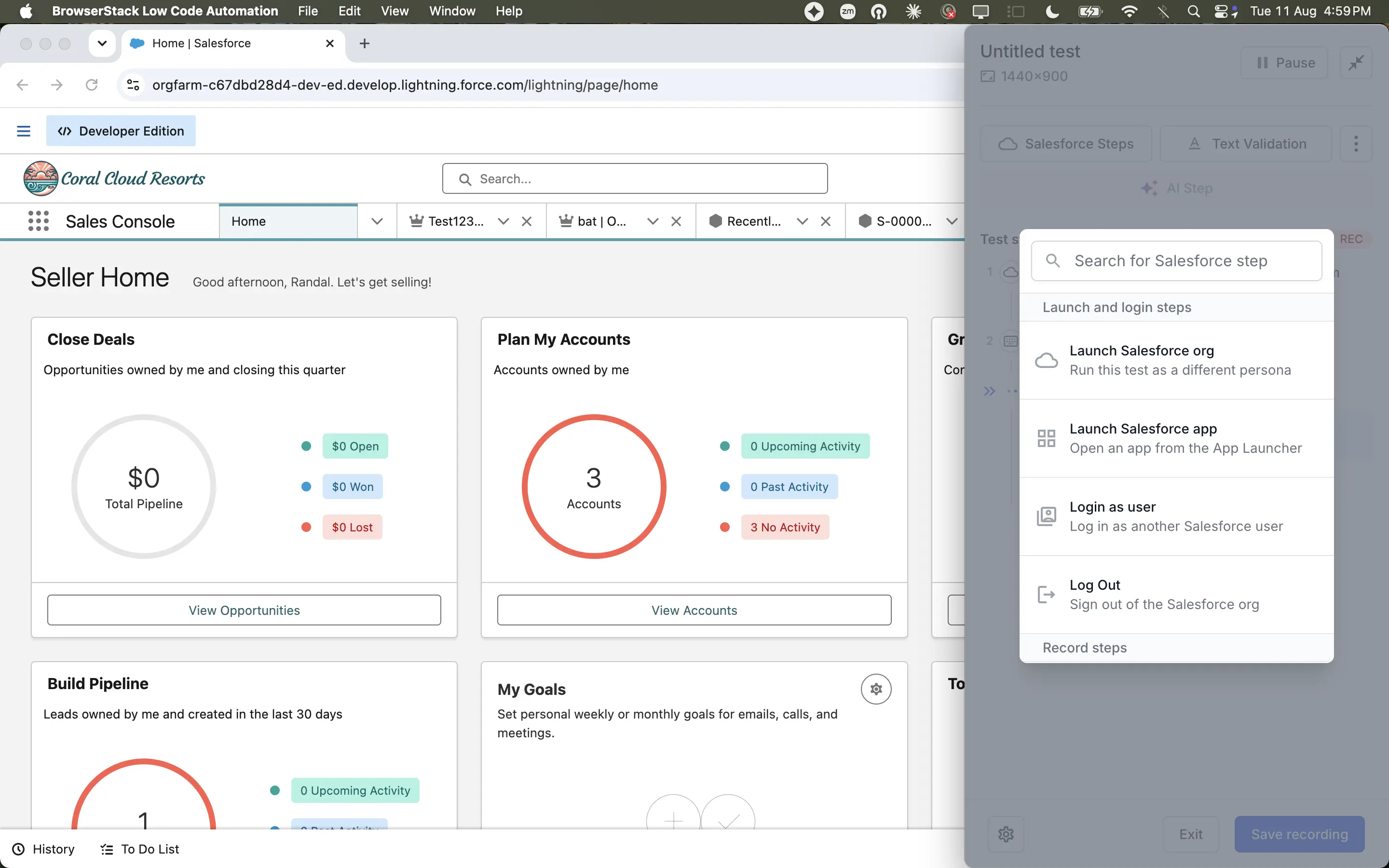Click View Accounts button
Screen dimensions: 1389x868
(694, 610)
